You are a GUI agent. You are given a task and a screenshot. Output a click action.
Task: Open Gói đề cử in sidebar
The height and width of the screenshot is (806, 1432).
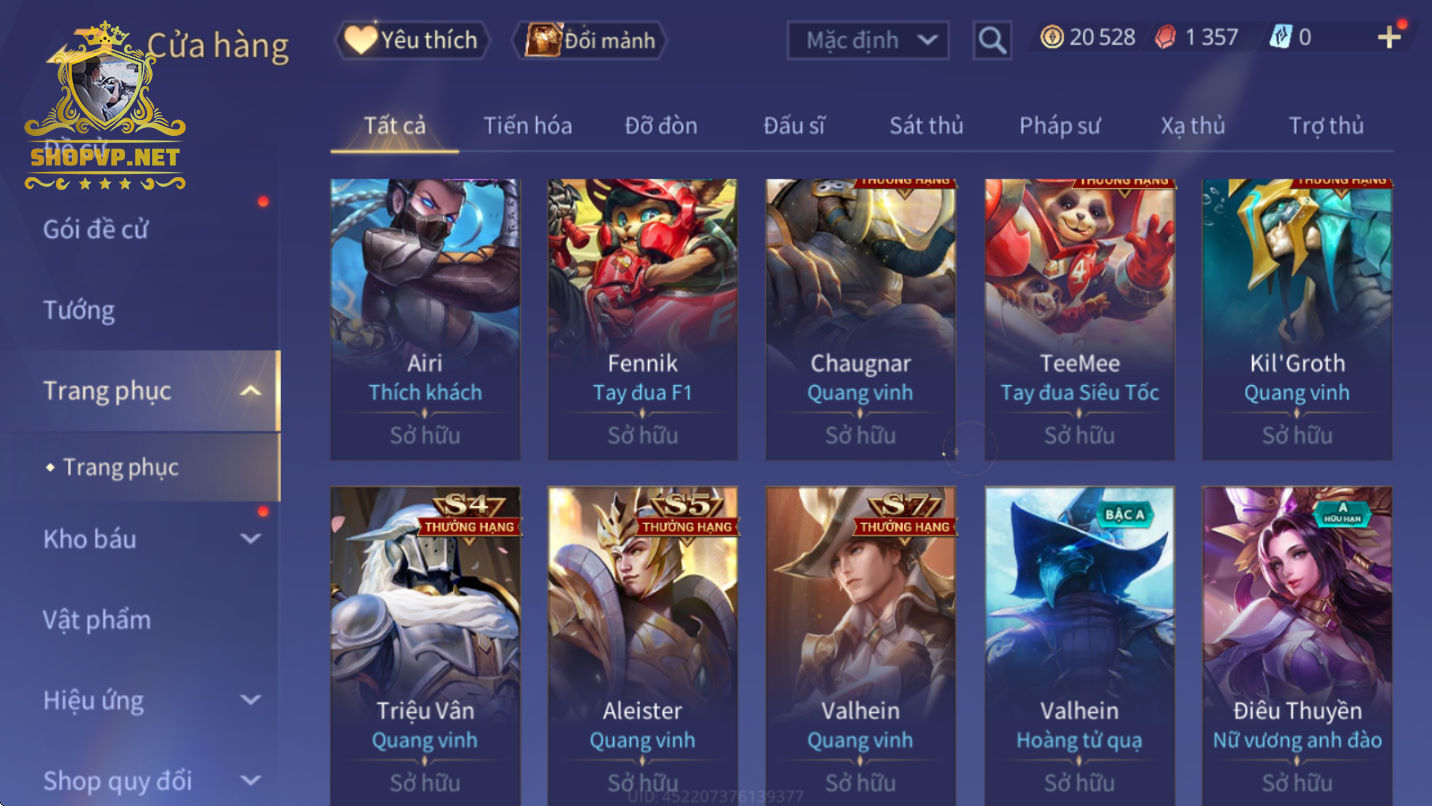tap(95, 228)
